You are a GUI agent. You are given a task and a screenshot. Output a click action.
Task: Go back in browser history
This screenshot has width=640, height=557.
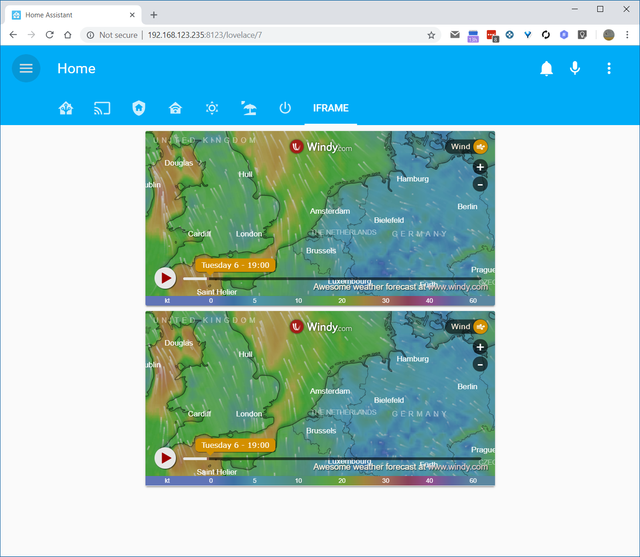coord(13,35)
